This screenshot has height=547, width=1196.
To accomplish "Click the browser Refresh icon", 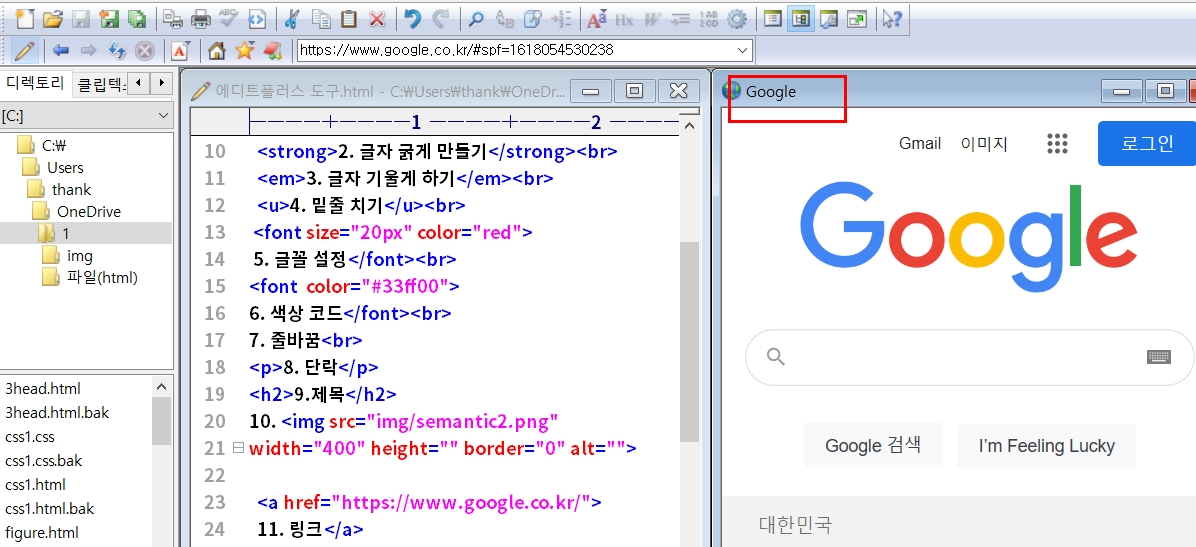I will tap(117, 50).
